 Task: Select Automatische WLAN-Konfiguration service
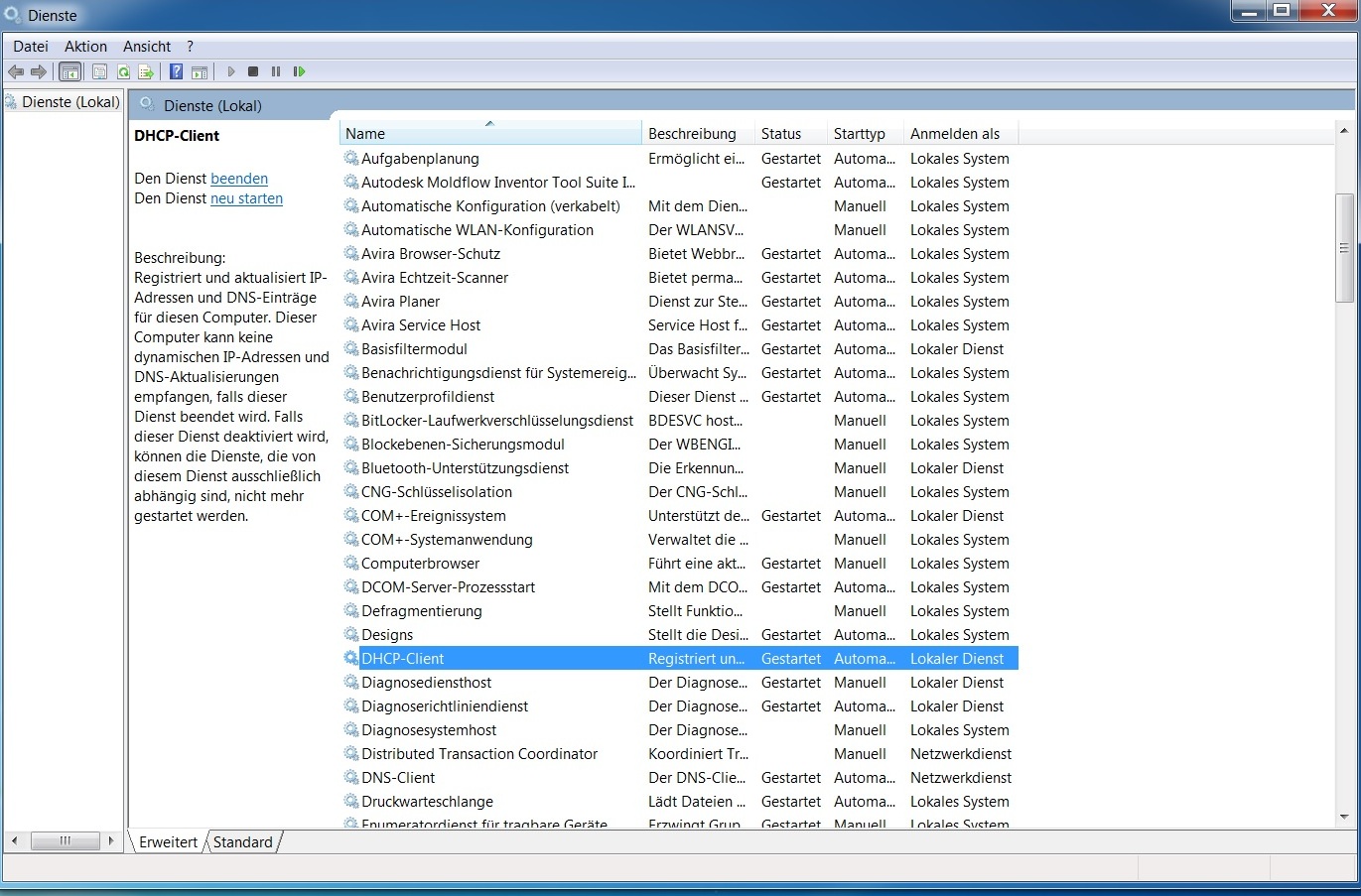click(x=680, y=230)
